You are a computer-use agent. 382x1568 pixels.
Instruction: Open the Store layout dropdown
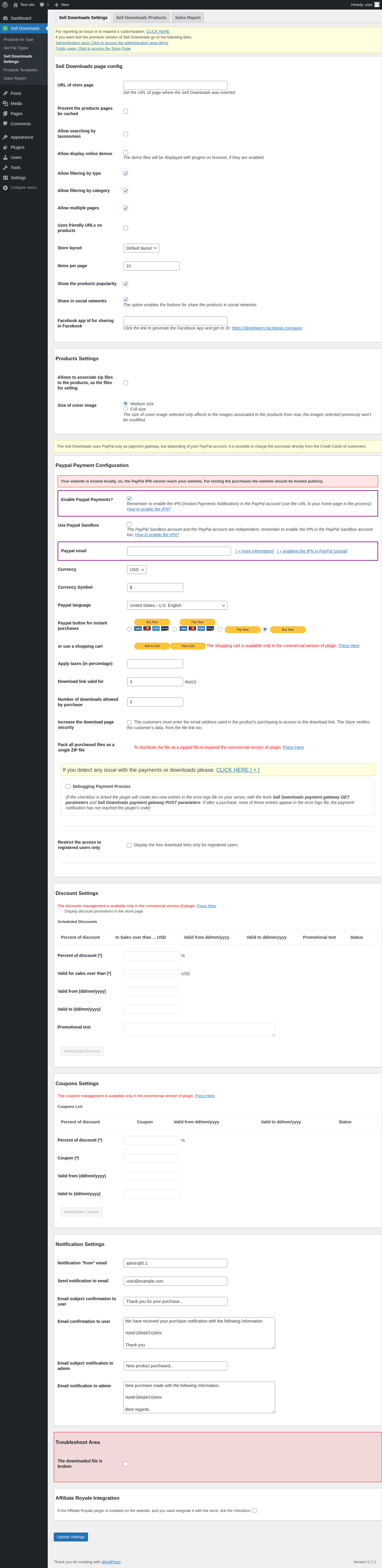click(x=141, y=248)
